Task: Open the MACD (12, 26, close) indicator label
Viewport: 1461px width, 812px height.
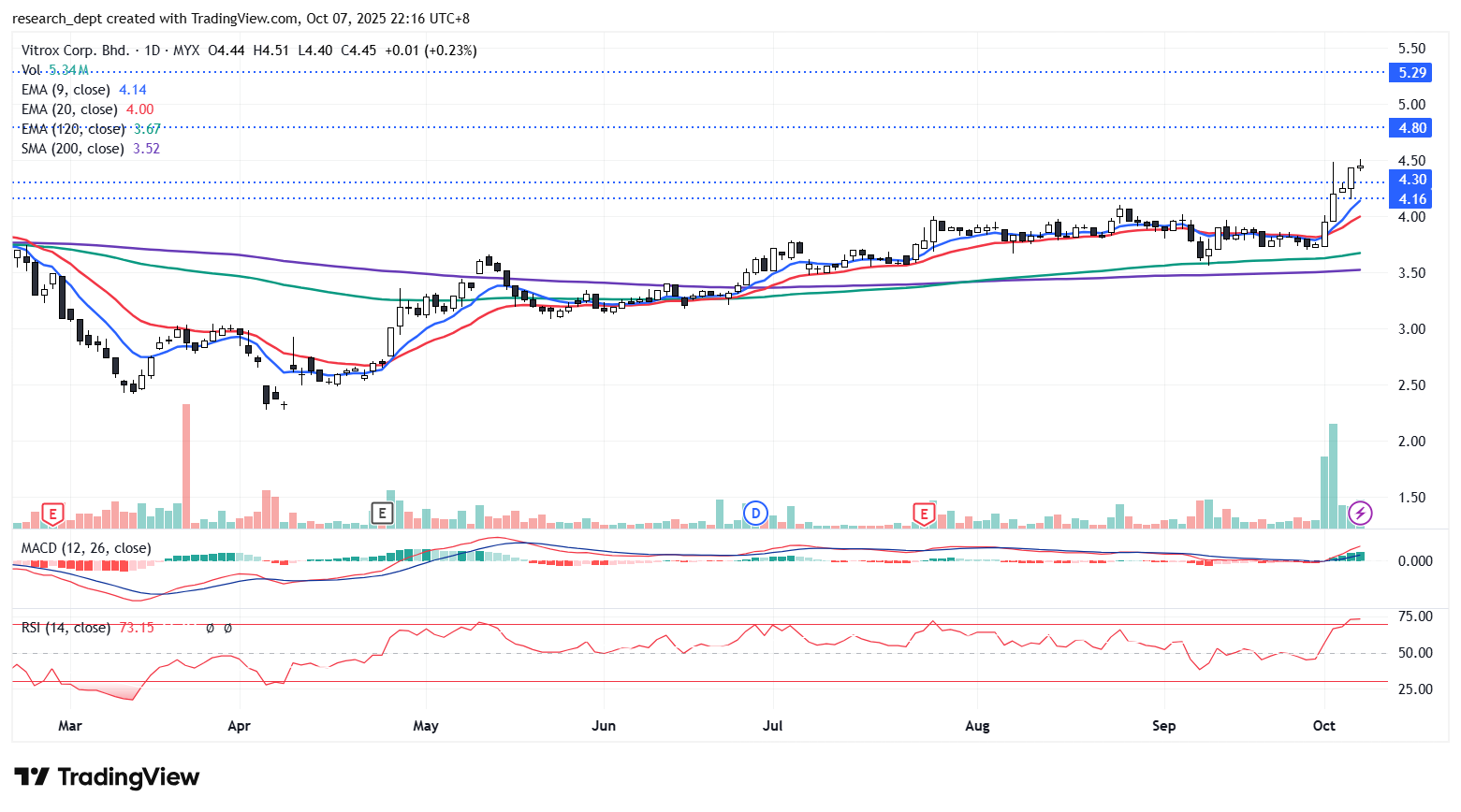Action: pyautogui.click(x=86, y=548)
